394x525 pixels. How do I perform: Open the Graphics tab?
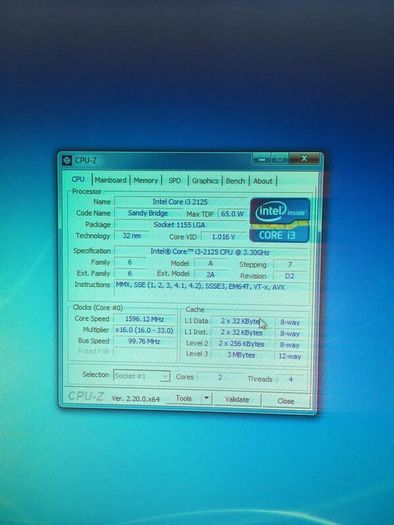(205, 181)
